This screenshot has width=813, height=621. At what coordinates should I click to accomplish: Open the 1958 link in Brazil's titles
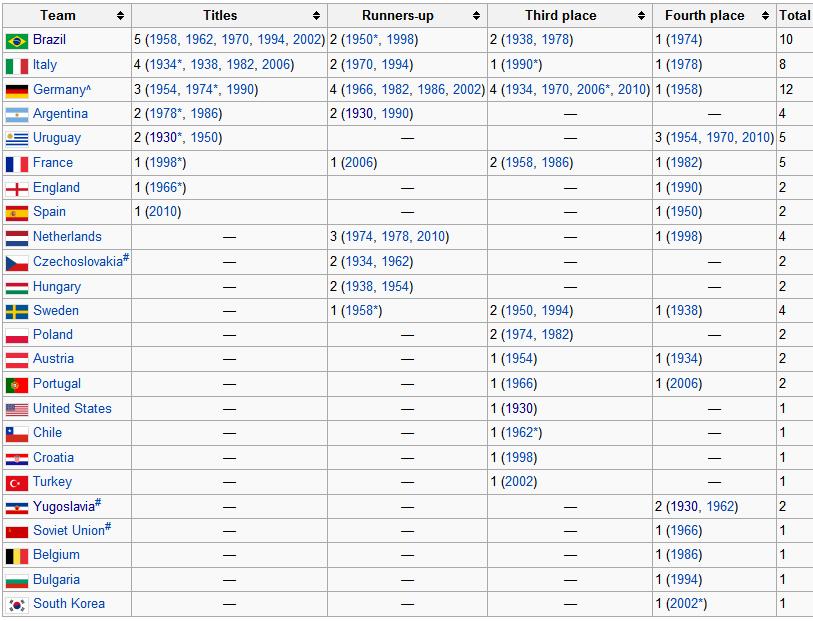click(163, 39)
